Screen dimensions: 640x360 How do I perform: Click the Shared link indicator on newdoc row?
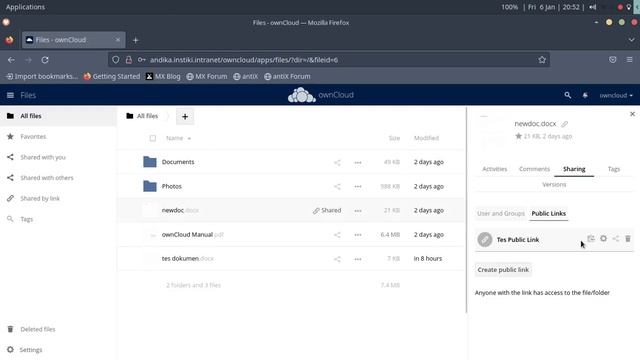click(327, 210)
